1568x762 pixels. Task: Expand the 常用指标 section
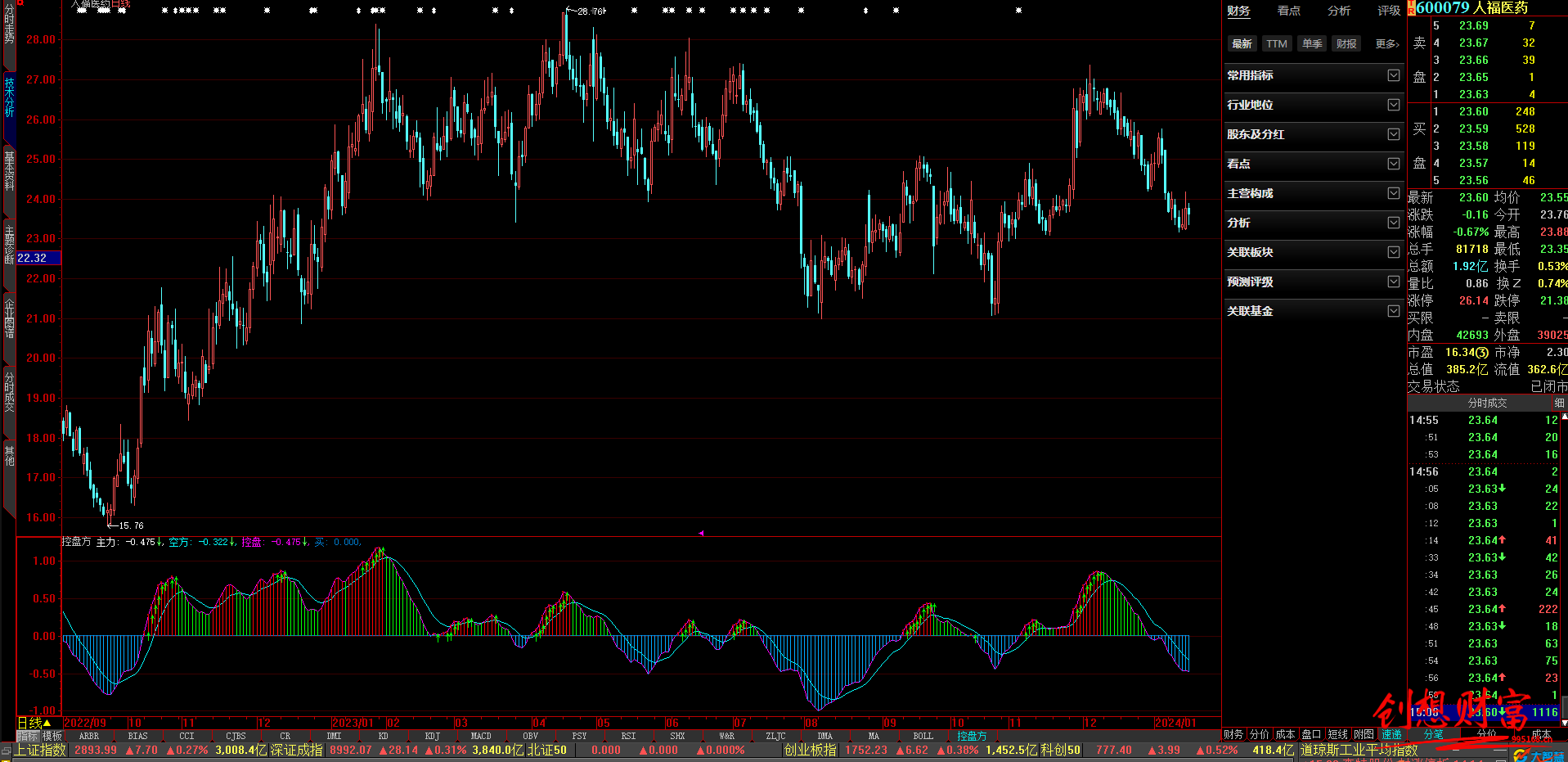tap(1314, 75)
